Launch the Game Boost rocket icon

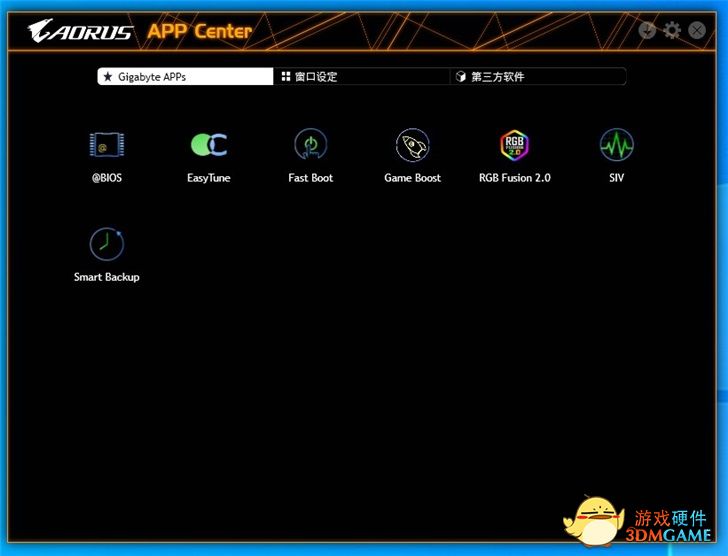point(413,144)
